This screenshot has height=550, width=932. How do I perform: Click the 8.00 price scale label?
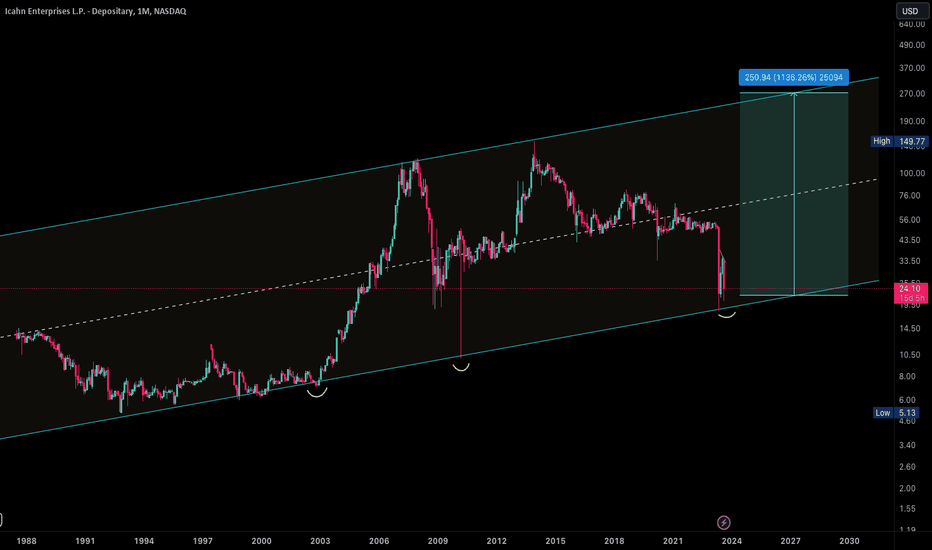point(907,376)
